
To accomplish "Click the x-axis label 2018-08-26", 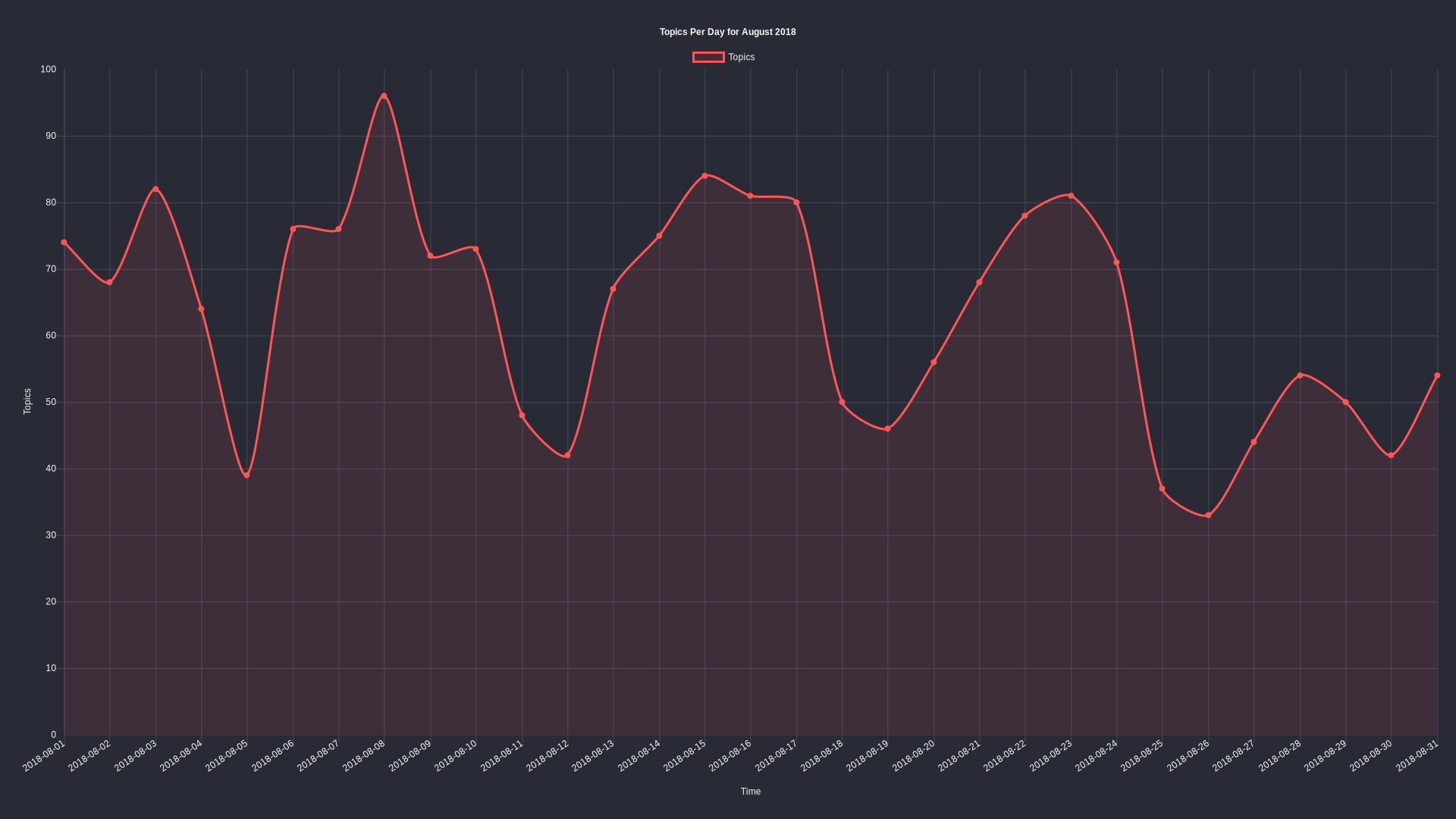I will coord(1188,756).
